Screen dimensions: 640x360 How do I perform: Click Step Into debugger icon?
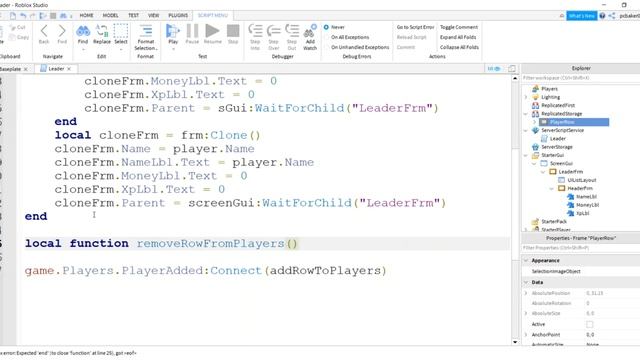[x=255, y=31]
